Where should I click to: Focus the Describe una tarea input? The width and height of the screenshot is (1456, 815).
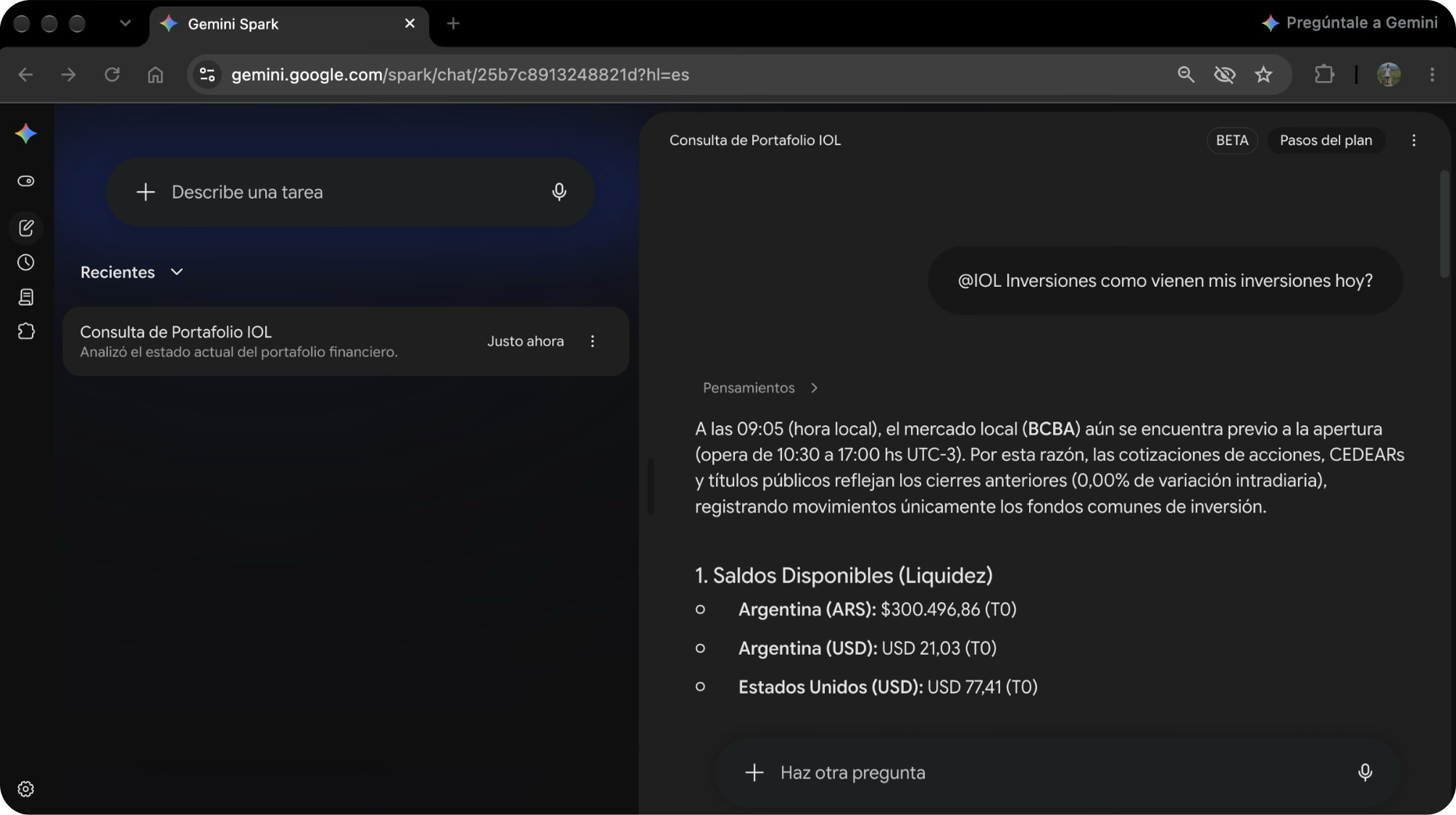pyautogui.click(x=350, y=192)
